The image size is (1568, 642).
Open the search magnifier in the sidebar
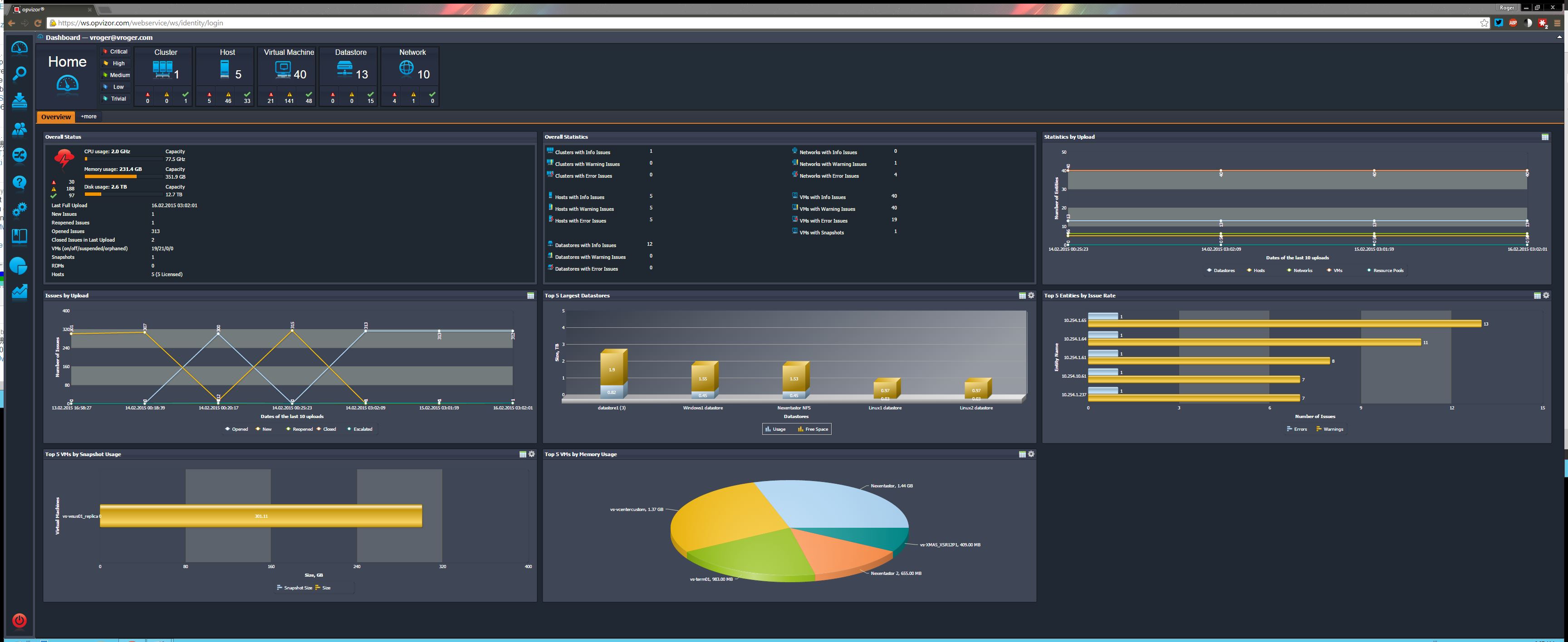pyautogui.click(x=20, y=73)
